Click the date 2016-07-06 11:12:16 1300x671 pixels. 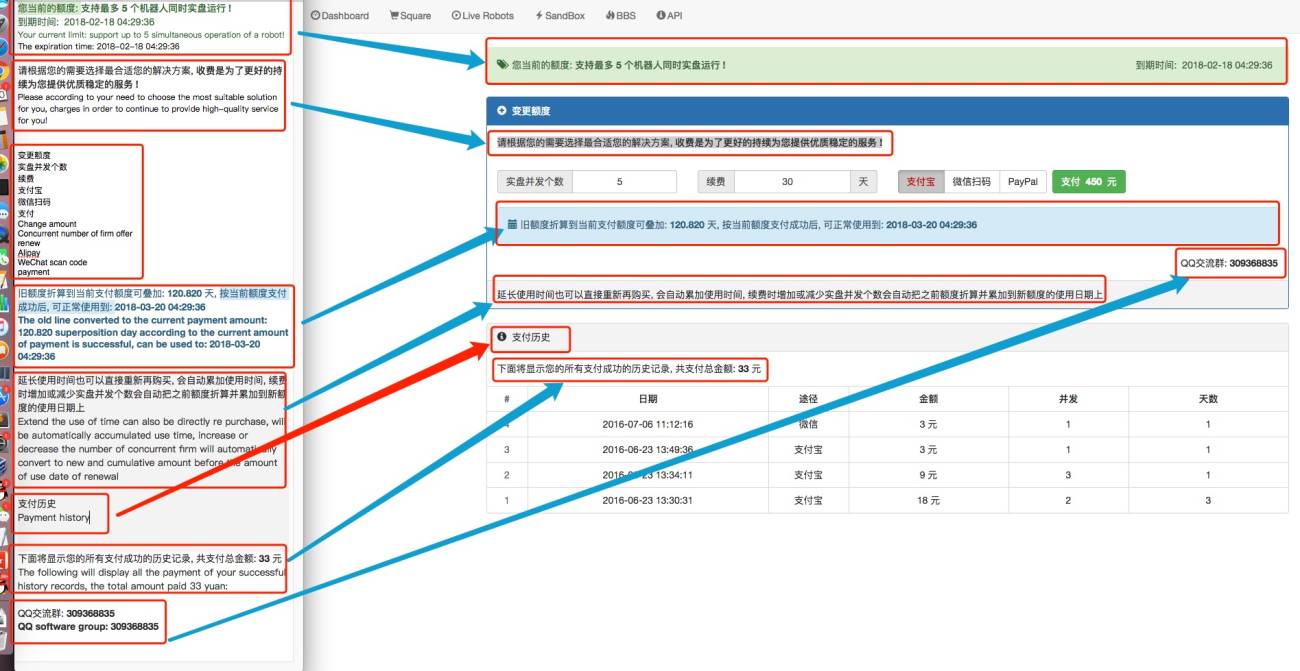tap(648, 424)
